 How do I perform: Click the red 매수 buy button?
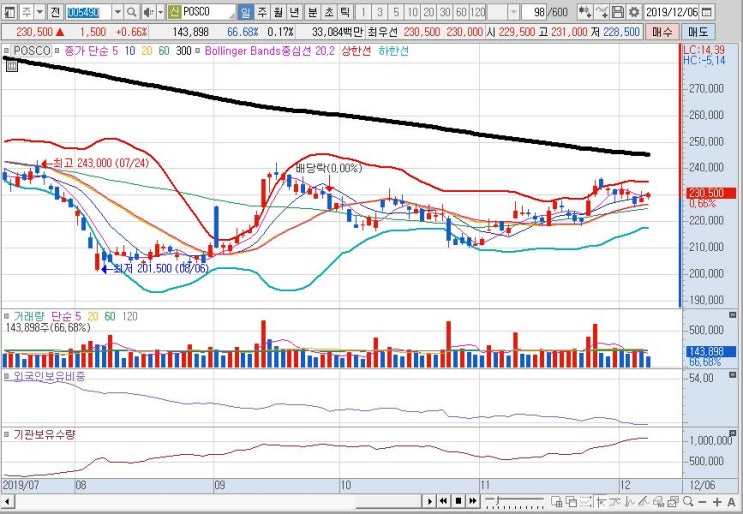(662, 32)
